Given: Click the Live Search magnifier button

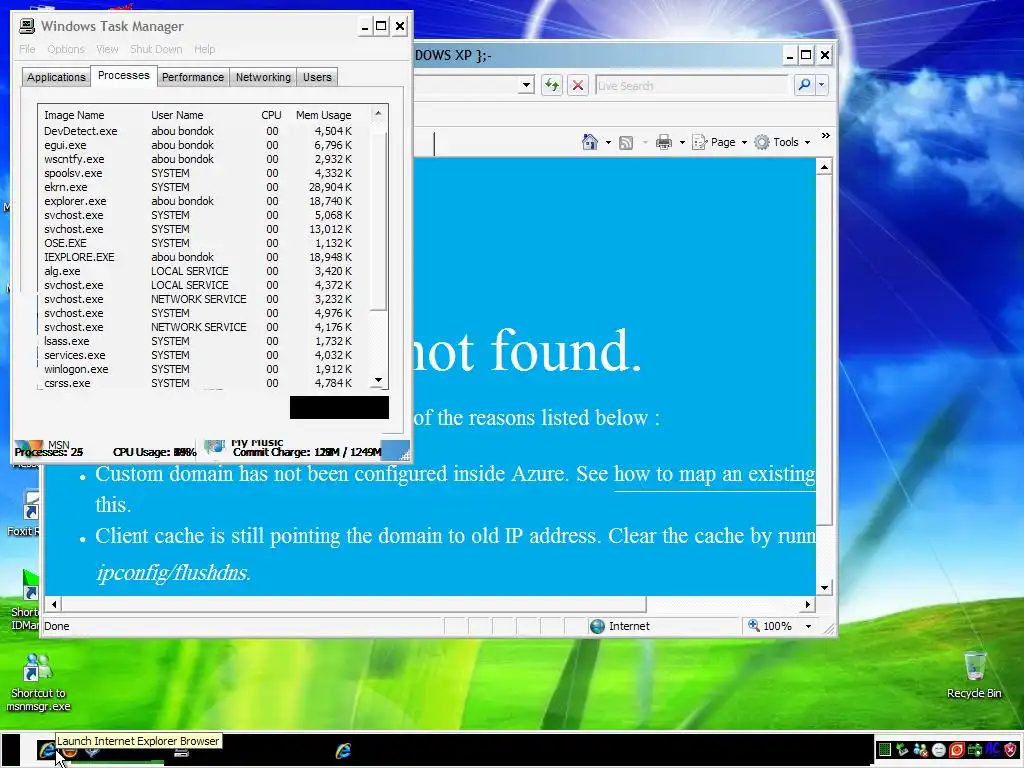Looking at the screenshot, I should [x=805, y=85].
